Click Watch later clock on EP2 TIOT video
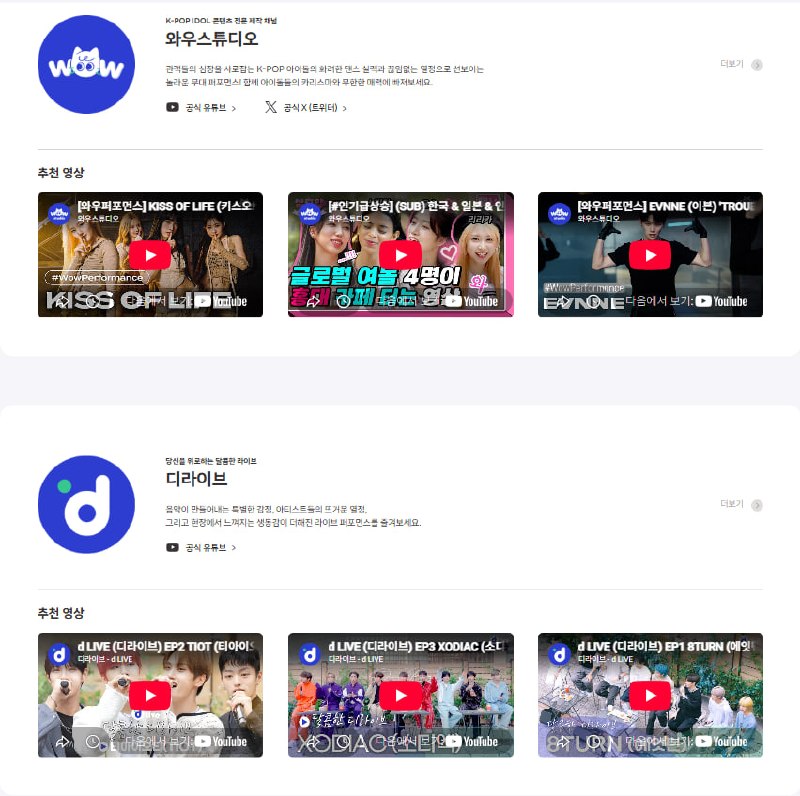The width and height of the screenshot is (800, 796). pyautogui.click(x=93, y=741)
